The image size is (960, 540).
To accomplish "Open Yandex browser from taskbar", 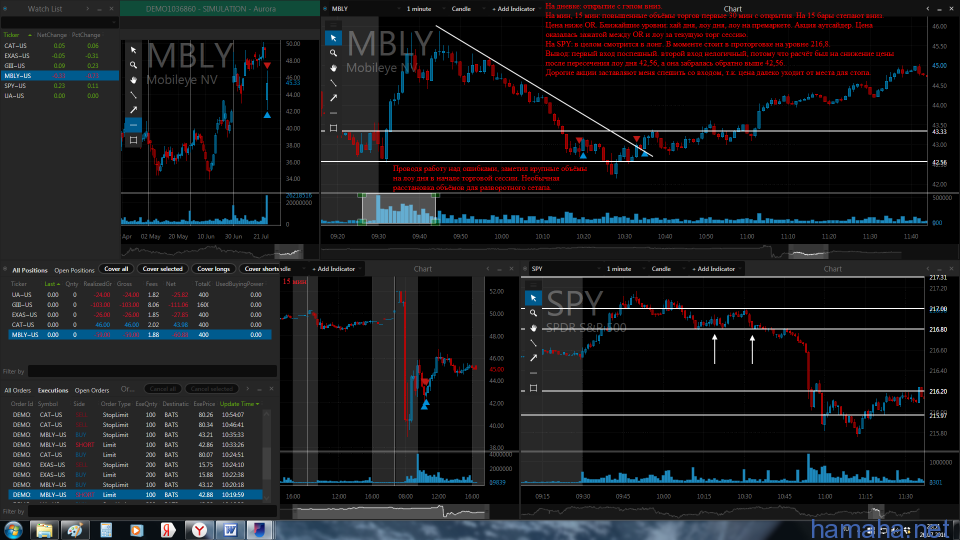I will (199, 530).
